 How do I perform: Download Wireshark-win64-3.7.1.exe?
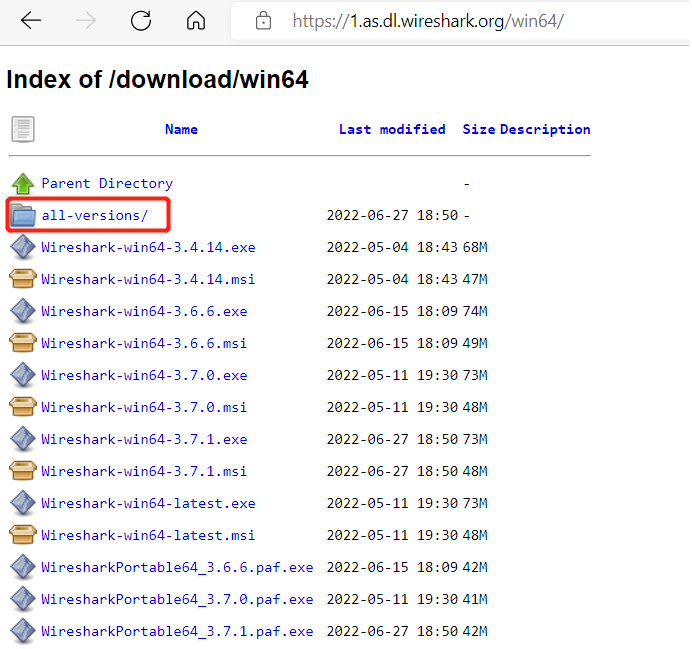point(144,439)
